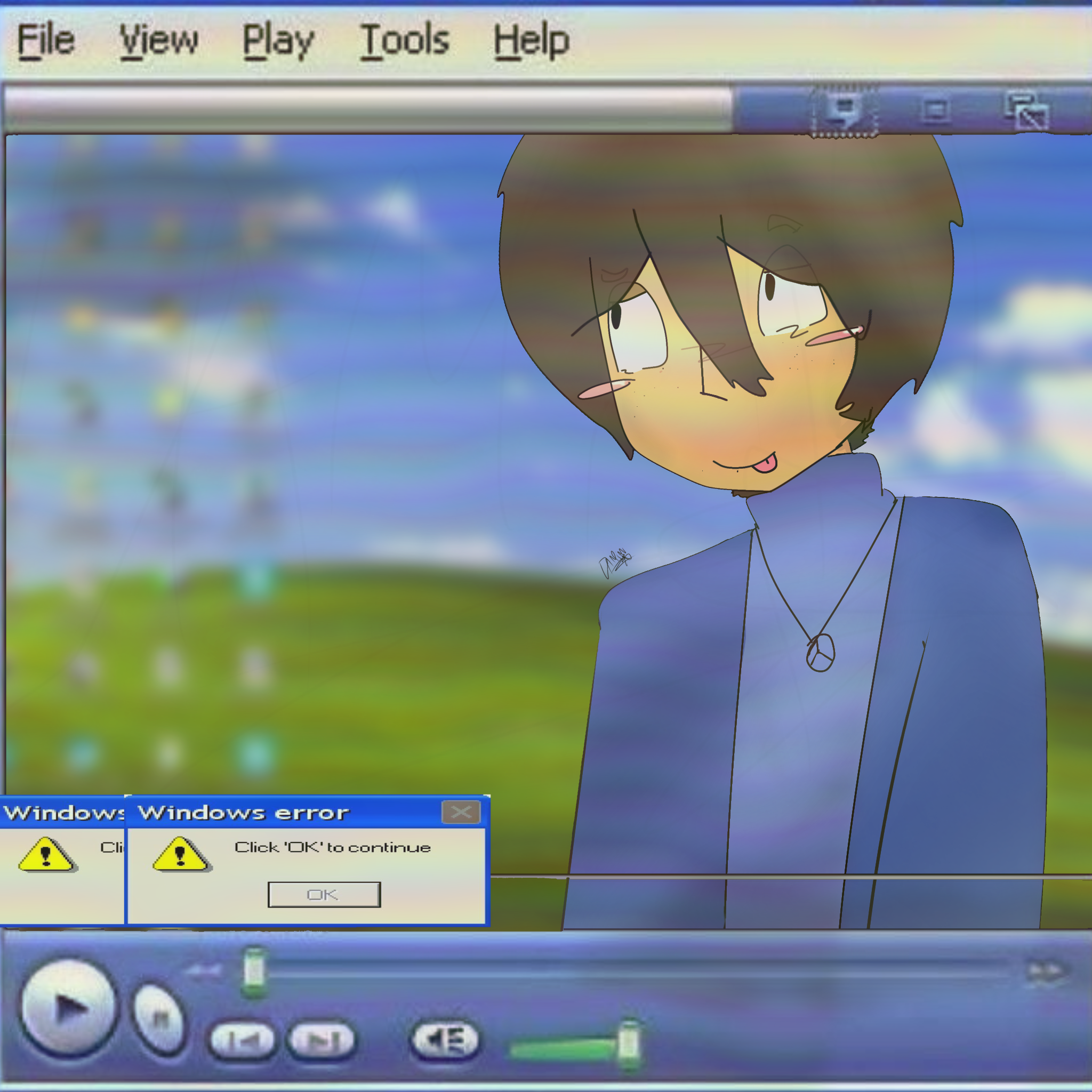Click the character's peace-sign necklace pendant
Viewport: 1092px width, 1092px height.
click(x=820, y=653)
